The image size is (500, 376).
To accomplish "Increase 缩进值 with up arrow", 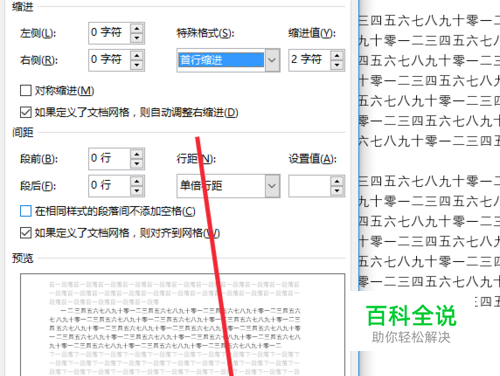I will [337, 56].
